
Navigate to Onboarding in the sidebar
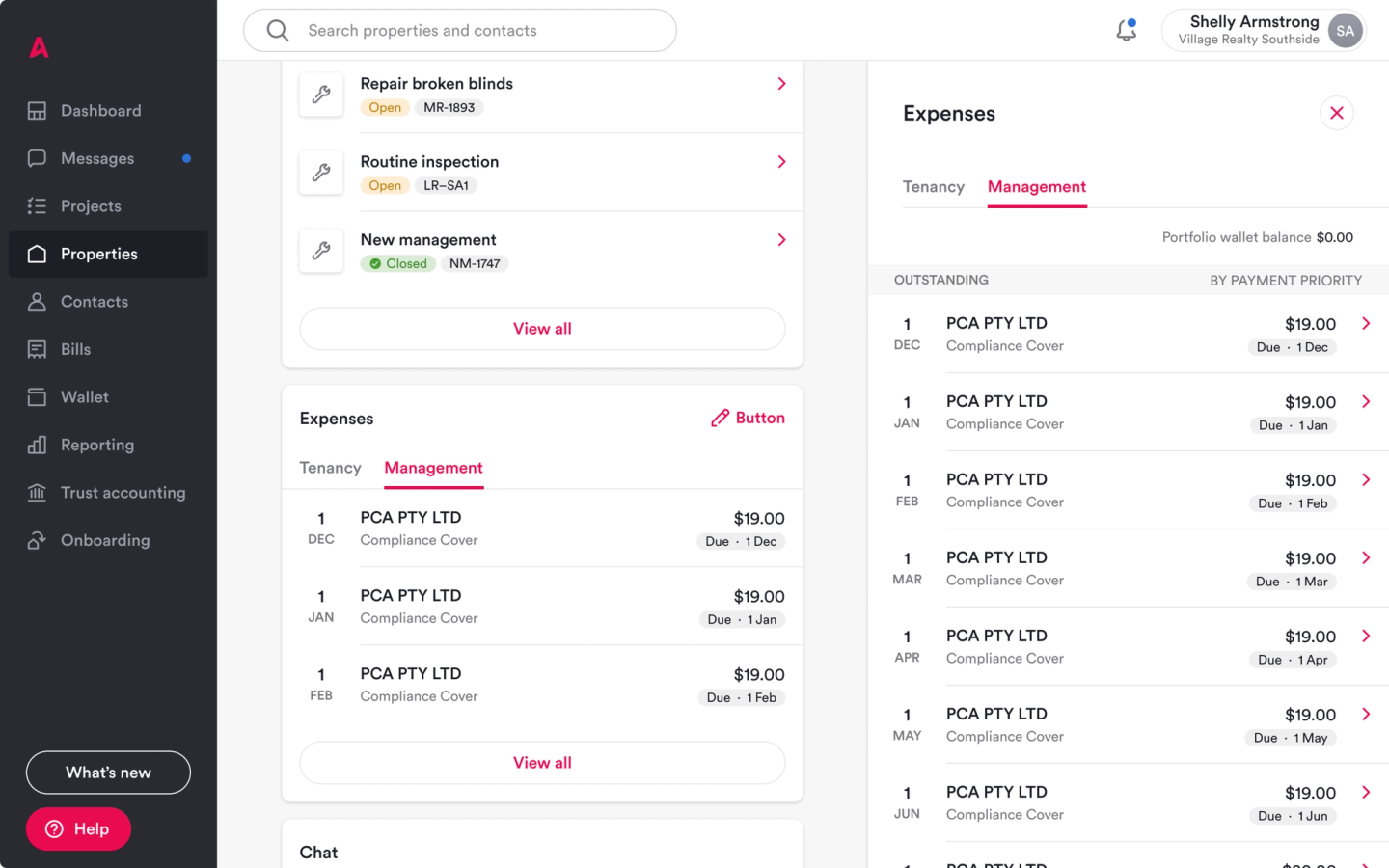coord(105,540)
